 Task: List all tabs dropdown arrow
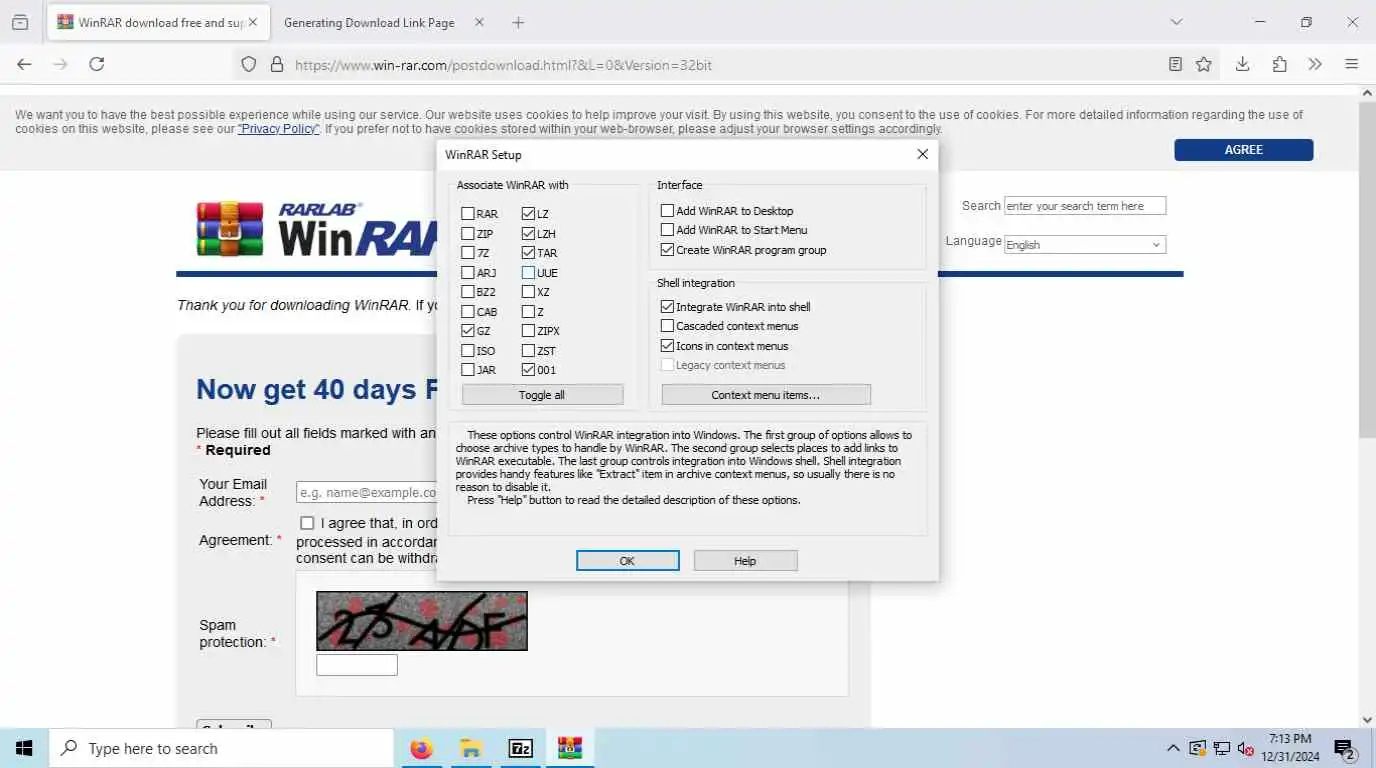click(1176, 22)
